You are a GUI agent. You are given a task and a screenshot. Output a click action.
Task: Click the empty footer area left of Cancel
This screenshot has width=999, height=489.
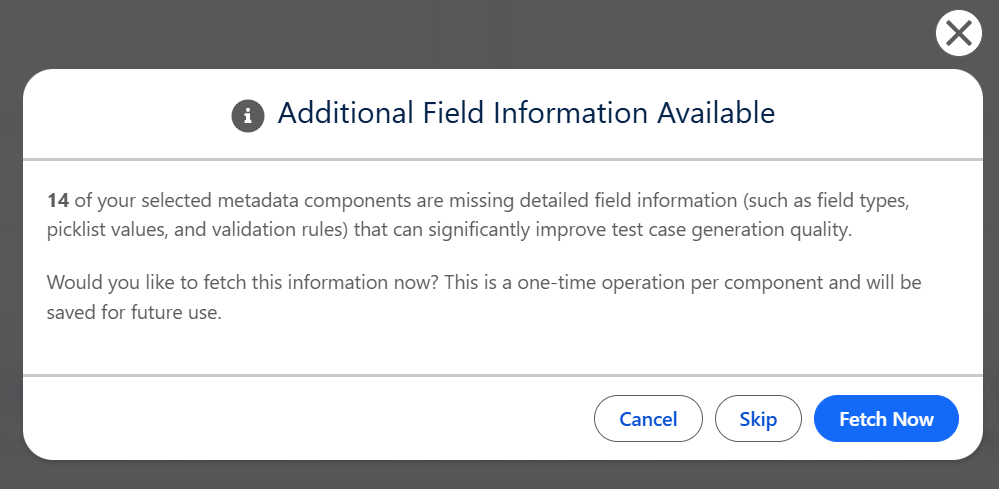(300, 419)
